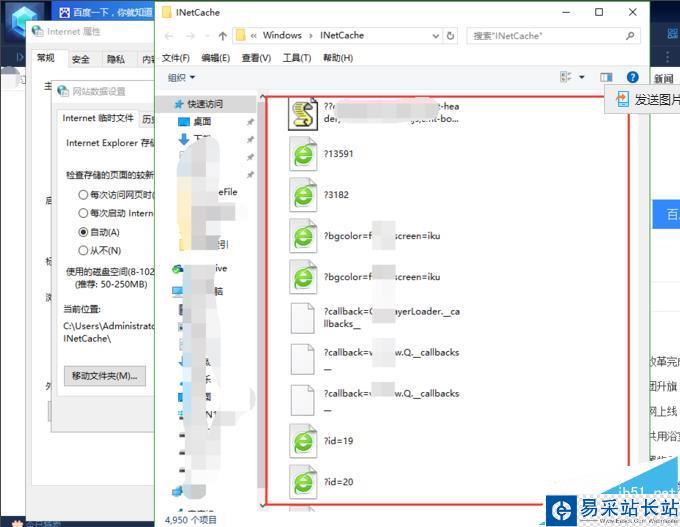
Task: Select the first ?bgcolor= file icon
Action: tap(303, 236)
